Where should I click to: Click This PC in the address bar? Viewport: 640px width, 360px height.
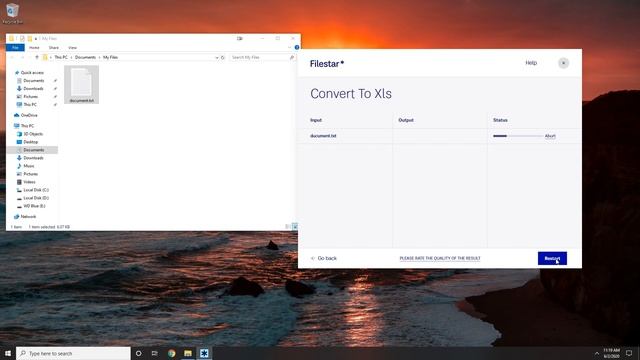pyautogui.click(x=61, y=58)
